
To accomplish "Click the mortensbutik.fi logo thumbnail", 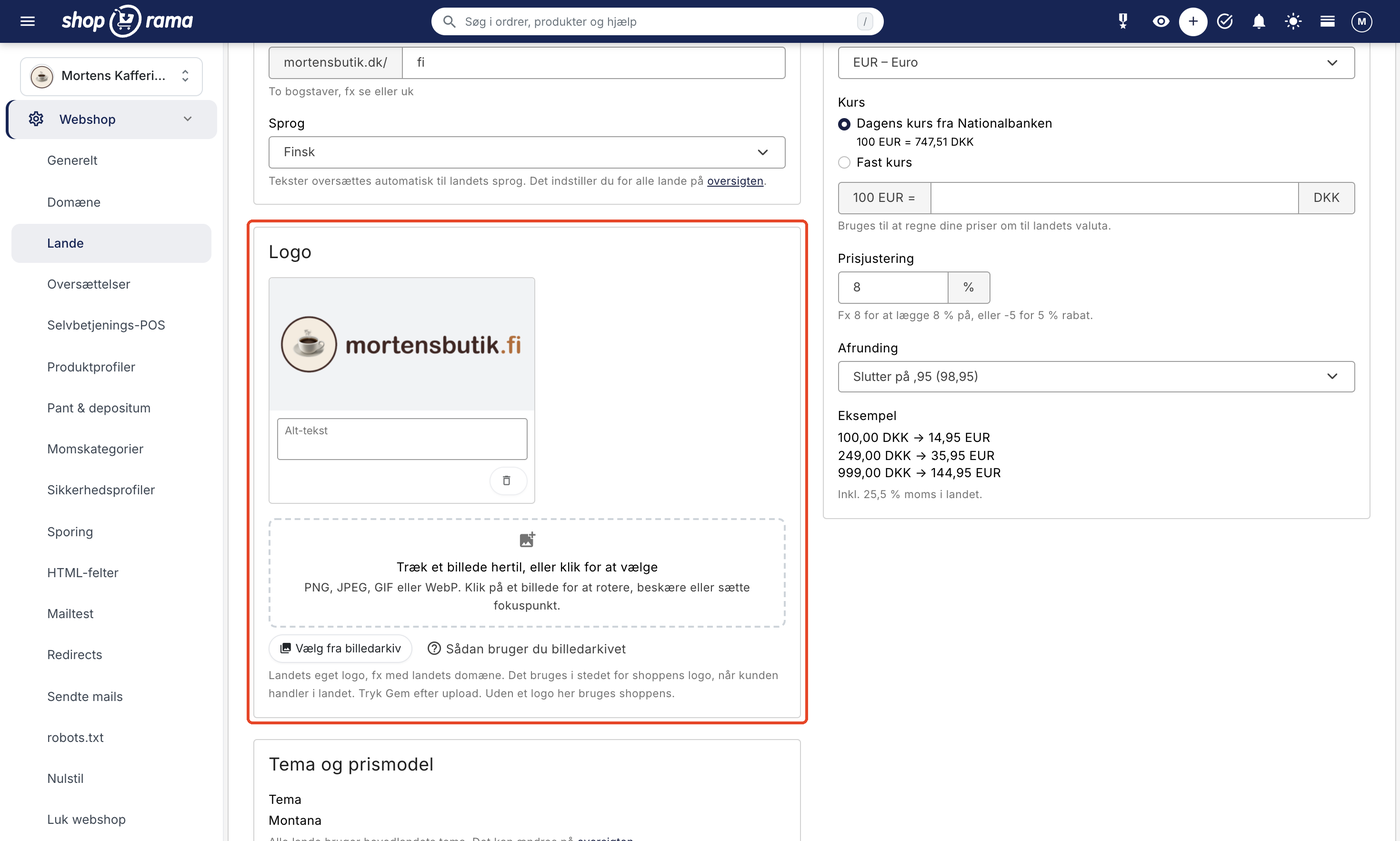I will click(402, 344).
